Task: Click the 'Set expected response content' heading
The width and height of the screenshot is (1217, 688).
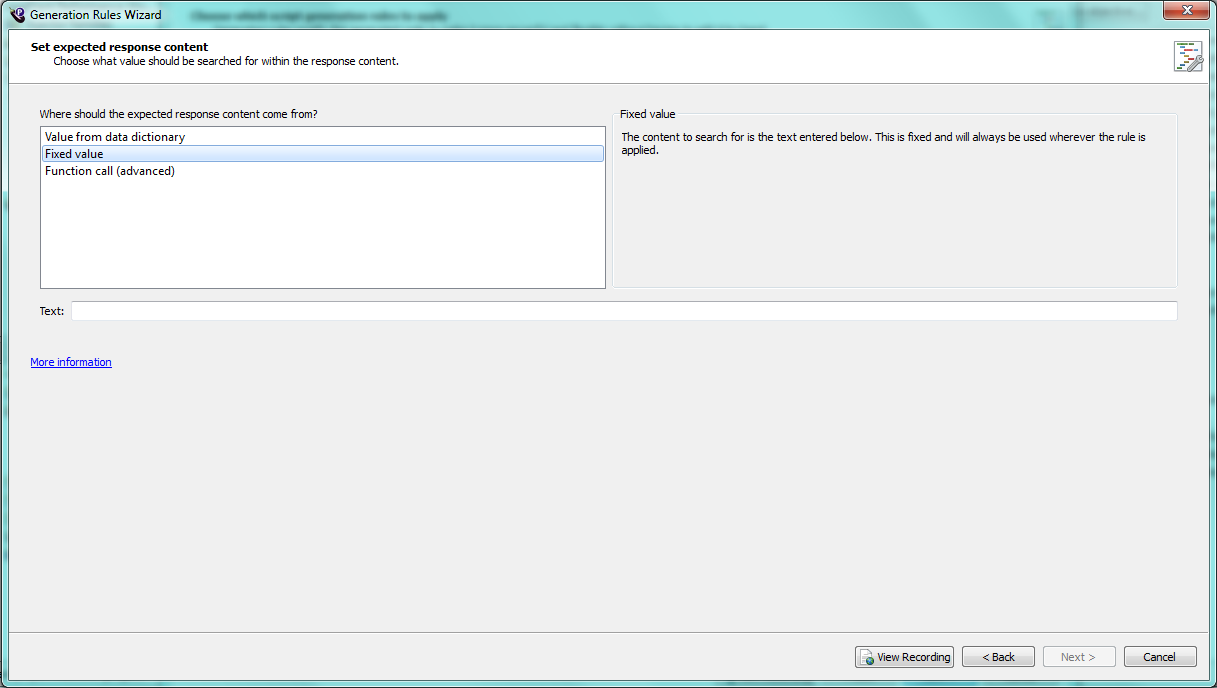Action: click(119, 47)
